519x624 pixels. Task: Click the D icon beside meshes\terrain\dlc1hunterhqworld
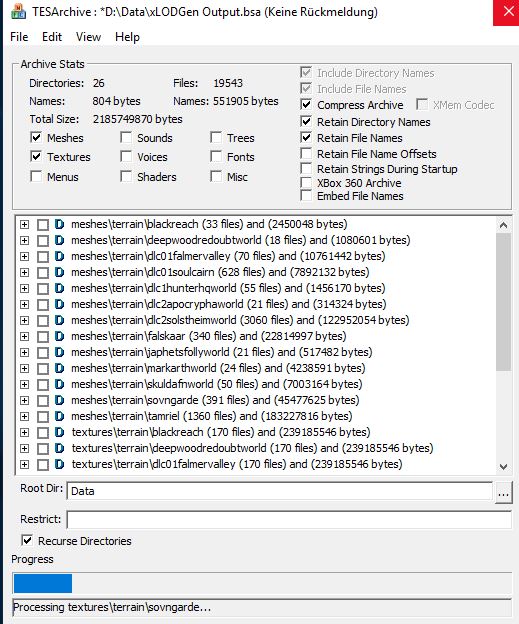[x=59, y=288]
